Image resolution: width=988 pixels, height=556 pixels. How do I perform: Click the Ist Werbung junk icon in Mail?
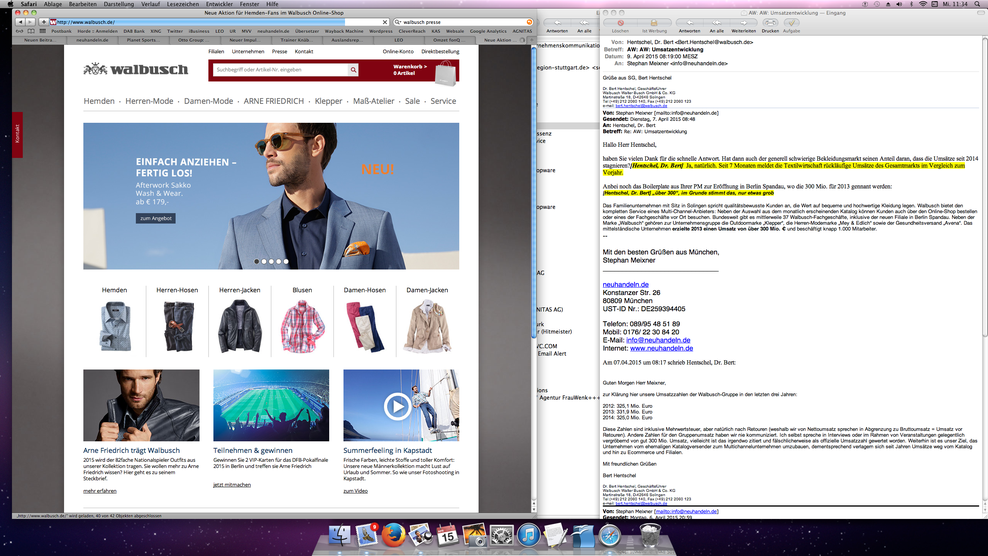[654, 23]
